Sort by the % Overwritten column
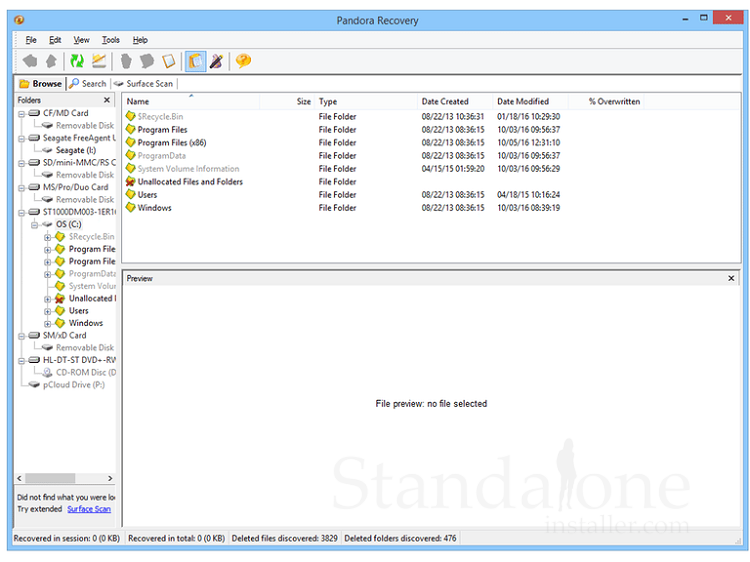This screenshot has height=562, width=750. coord(606,101)
